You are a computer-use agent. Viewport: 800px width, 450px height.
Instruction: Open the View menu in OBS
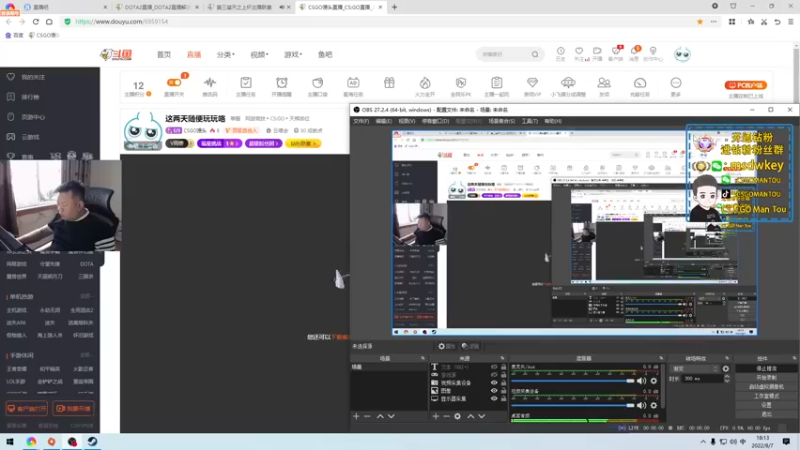[x=407, y=121]
